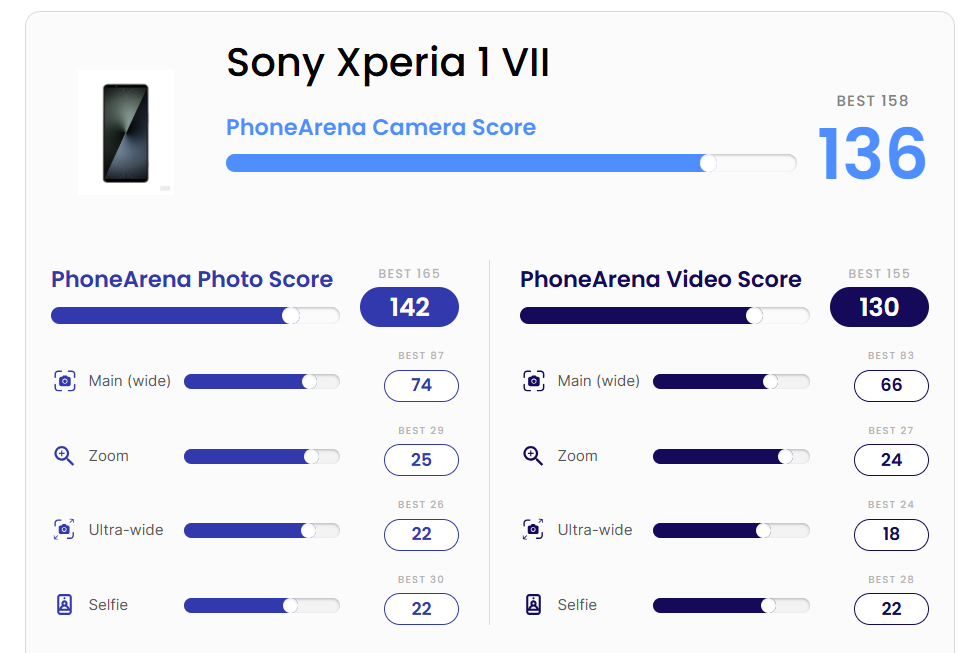Viewport: 979px width, 653px height.
Task: Click the Photo Score slider handle
Action: tap(291, 315)
